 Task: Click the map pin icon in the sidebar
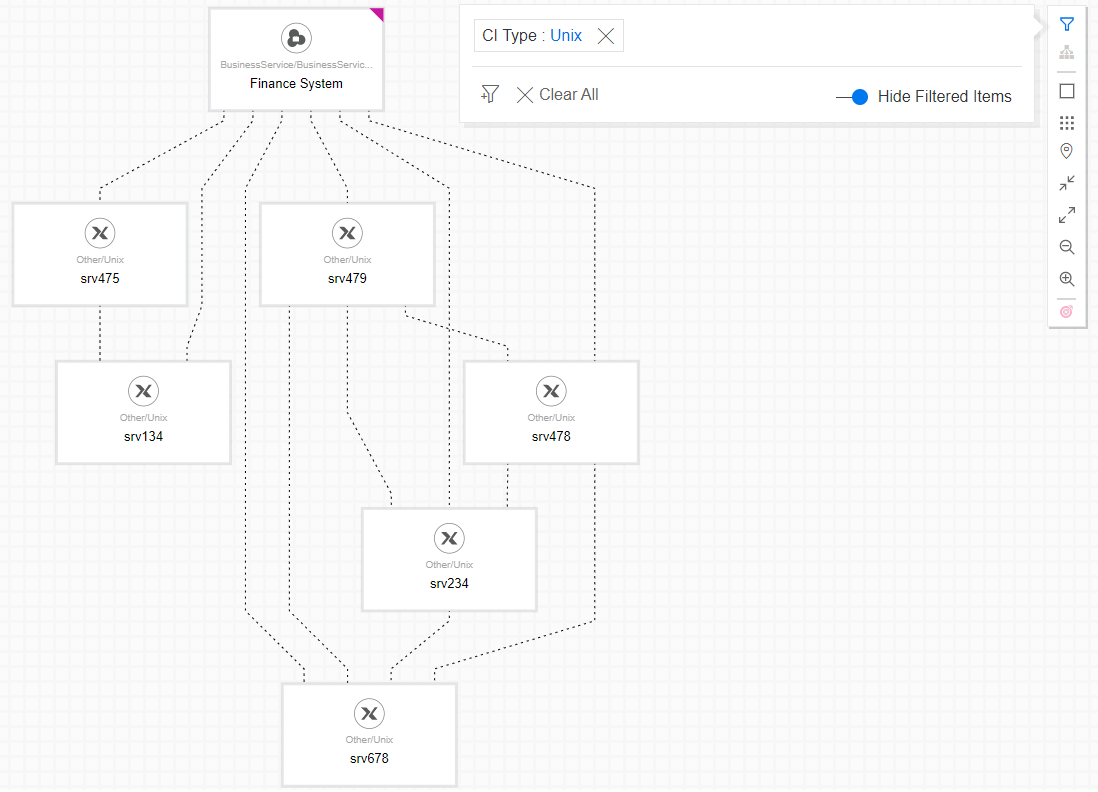[1066, 150]
